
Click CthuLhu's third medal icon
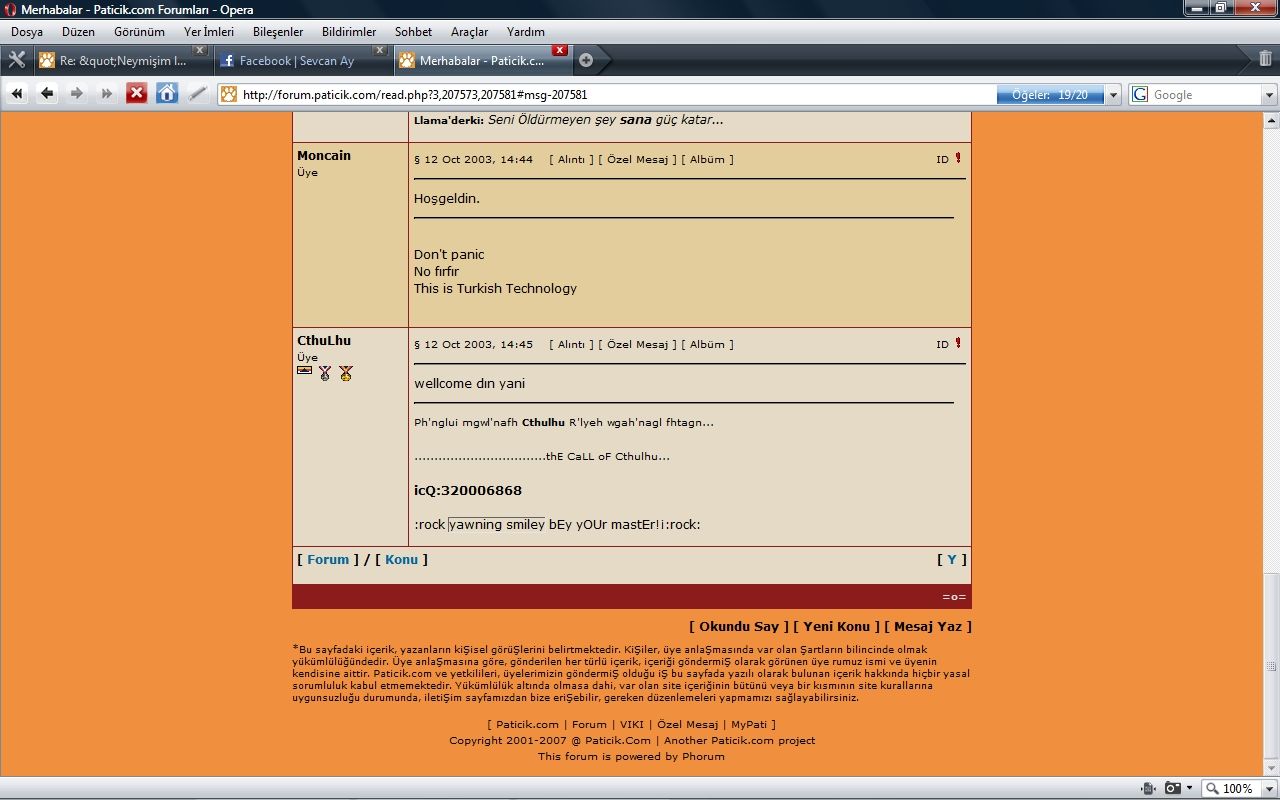pos(345,373)
